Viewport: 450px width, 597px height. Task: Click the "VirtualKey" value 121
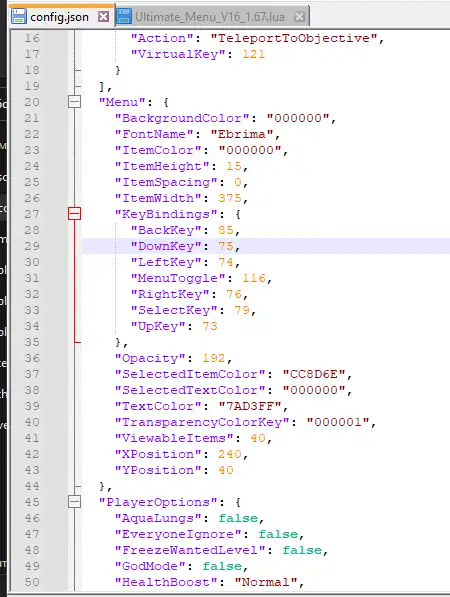(254, 54)
